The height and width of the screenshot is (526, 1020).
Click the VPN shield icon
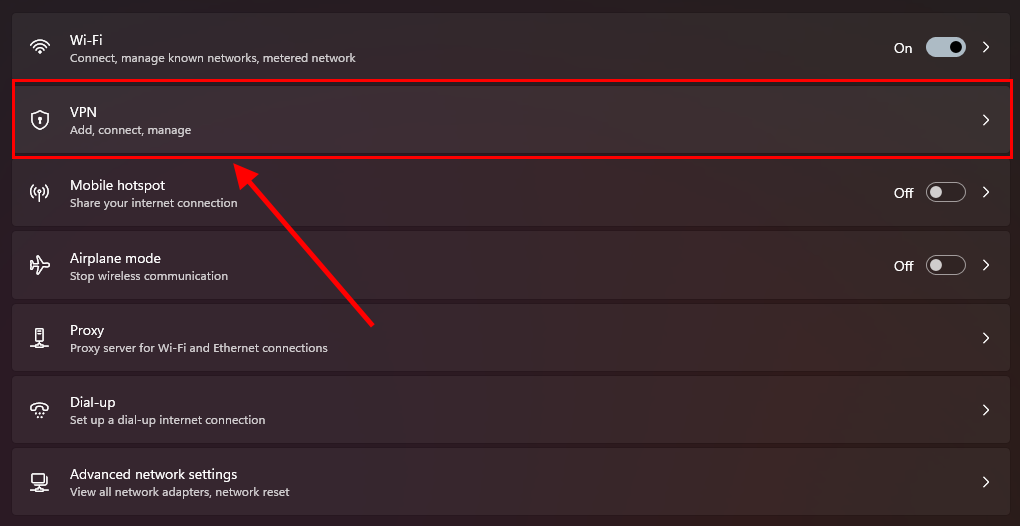pyautogui.click(x=40, y=120)
